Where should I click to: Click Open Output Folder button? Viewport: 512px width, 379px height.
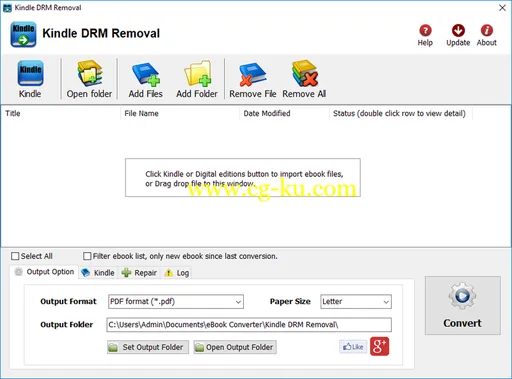click(235, 347)
